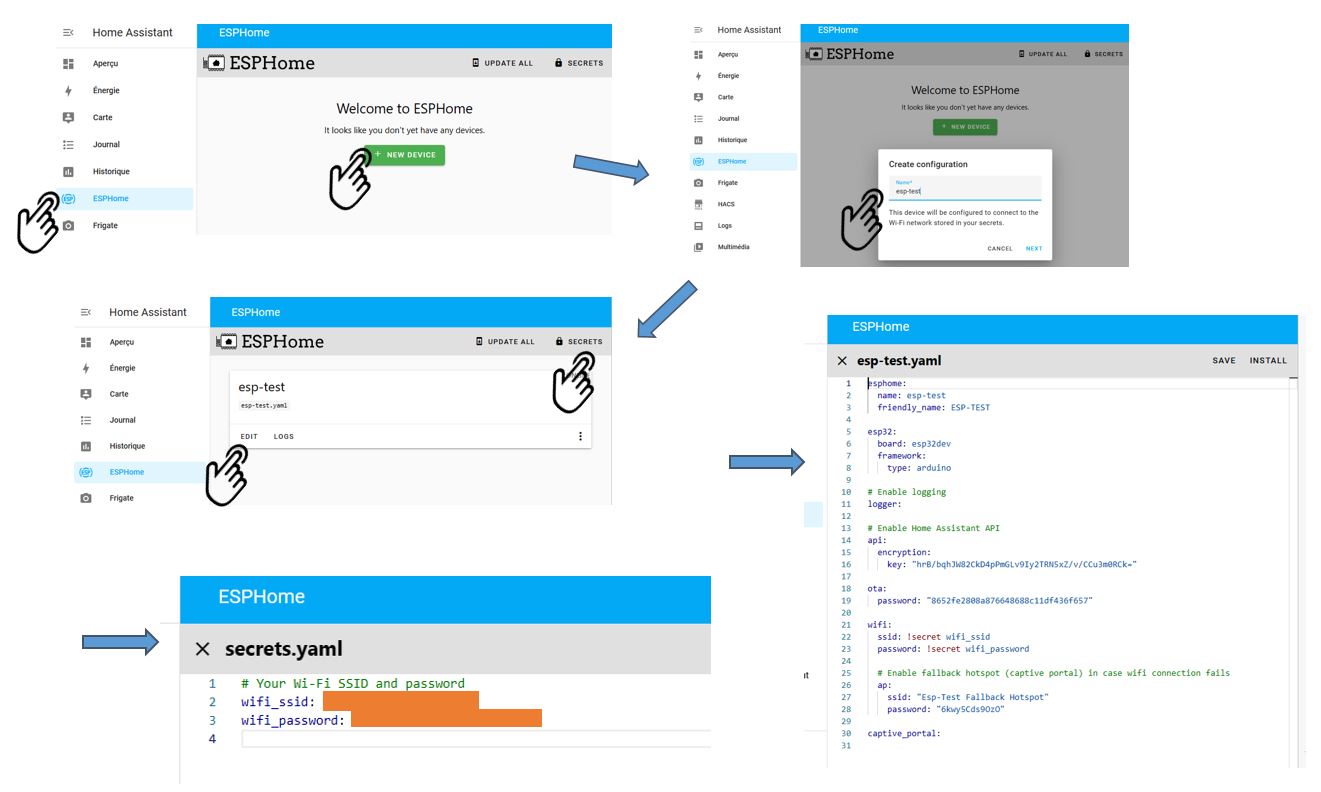The image size is (1321, 792).
Task: Click 'ssid: "Esp-Test Fallback Hotspot"' line
Action: point(968,697)
